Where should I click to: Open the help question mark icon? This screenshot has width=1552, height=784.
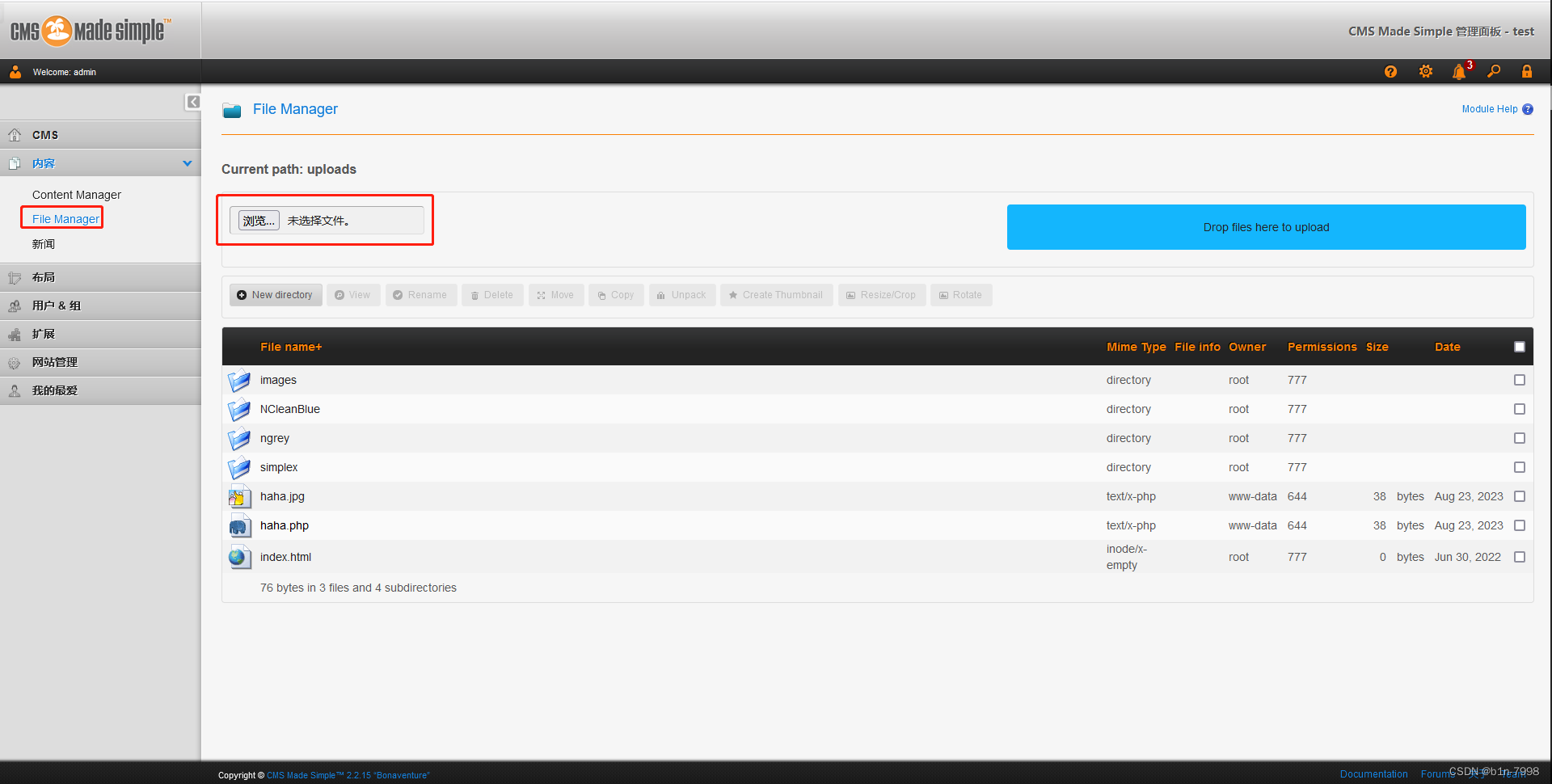pyautogui.click(x=1390, y=71)
